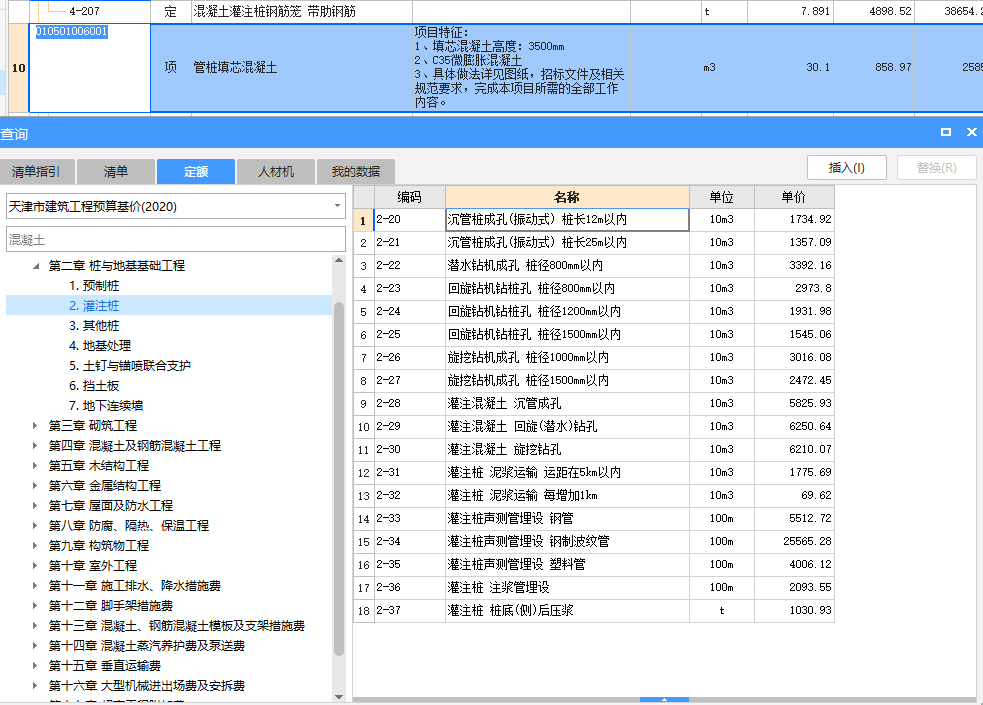Select row 灌注桩声测管埋设 钢制波纹管
The image size is (983, 705).
594,541
